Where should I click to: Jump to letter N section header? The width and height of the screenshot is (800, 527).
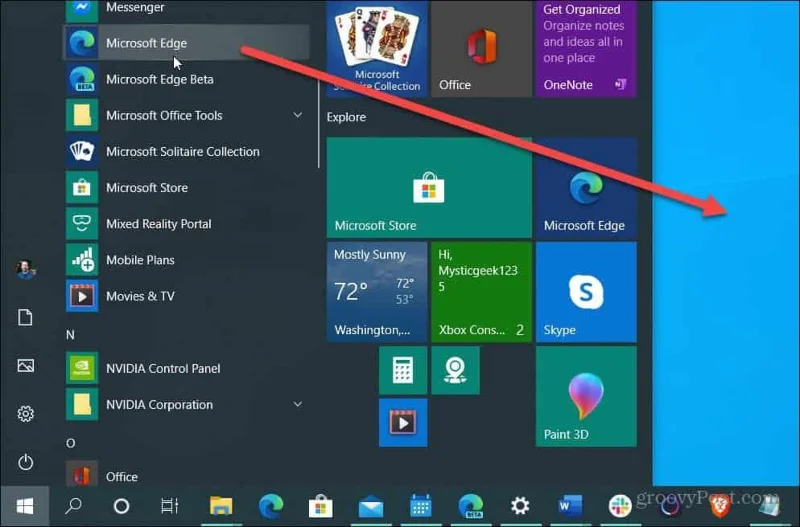click(x=70, y=335)
